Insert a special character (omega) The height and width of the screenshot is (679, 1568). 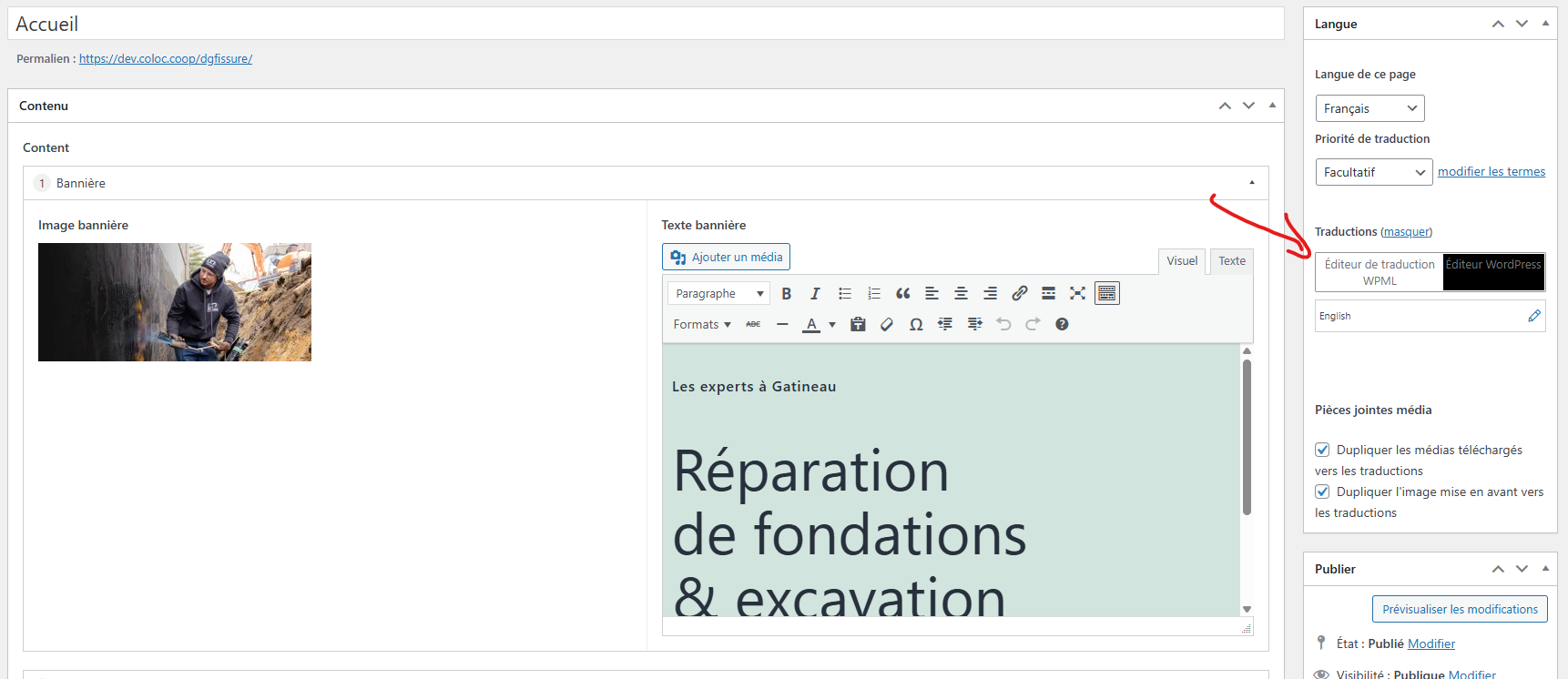916,324
